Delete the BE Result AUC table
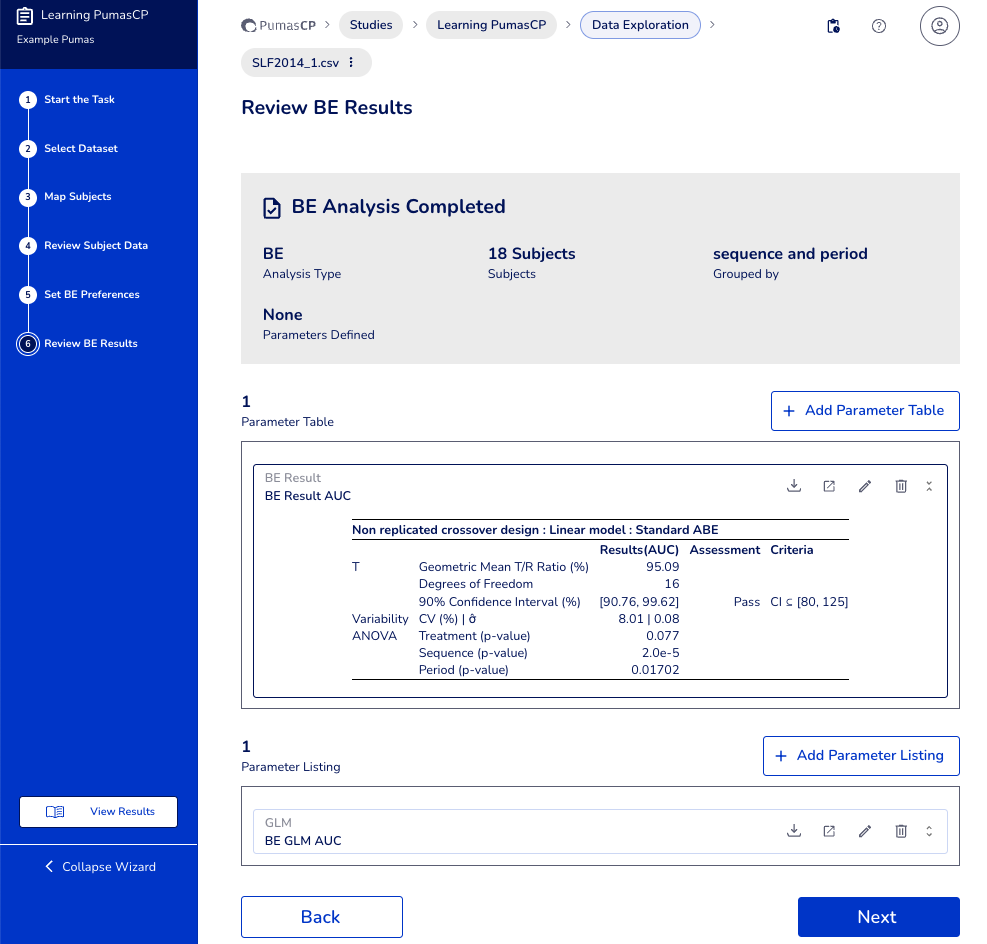Image resolution: width=987 pixels, height=944 pixels. 901,486
